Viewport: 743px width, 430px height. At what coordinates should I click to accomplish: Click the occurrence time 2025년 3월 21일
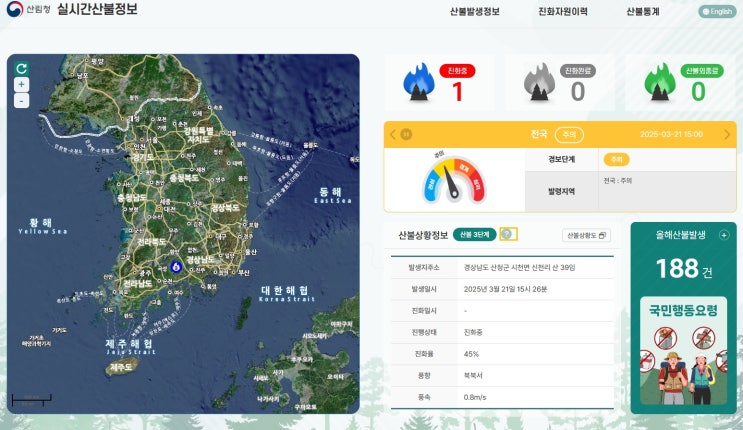click(505, 289)
